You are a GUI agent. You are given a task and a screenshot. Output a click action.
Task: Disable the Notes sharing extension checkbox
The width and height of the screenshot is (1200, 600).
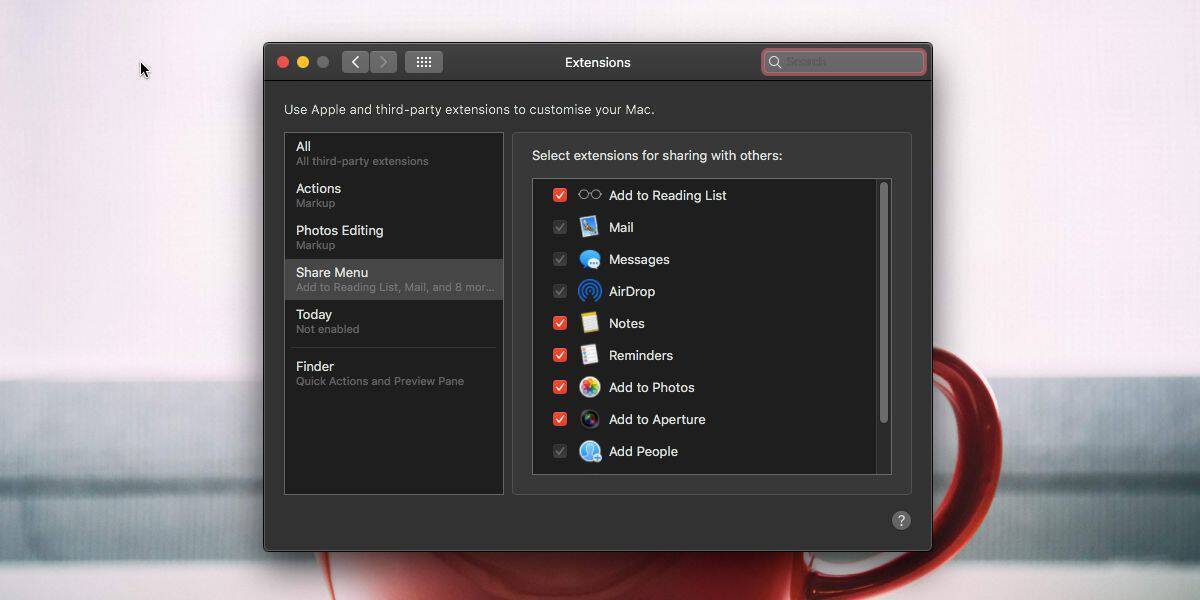(x=560, y=323)
